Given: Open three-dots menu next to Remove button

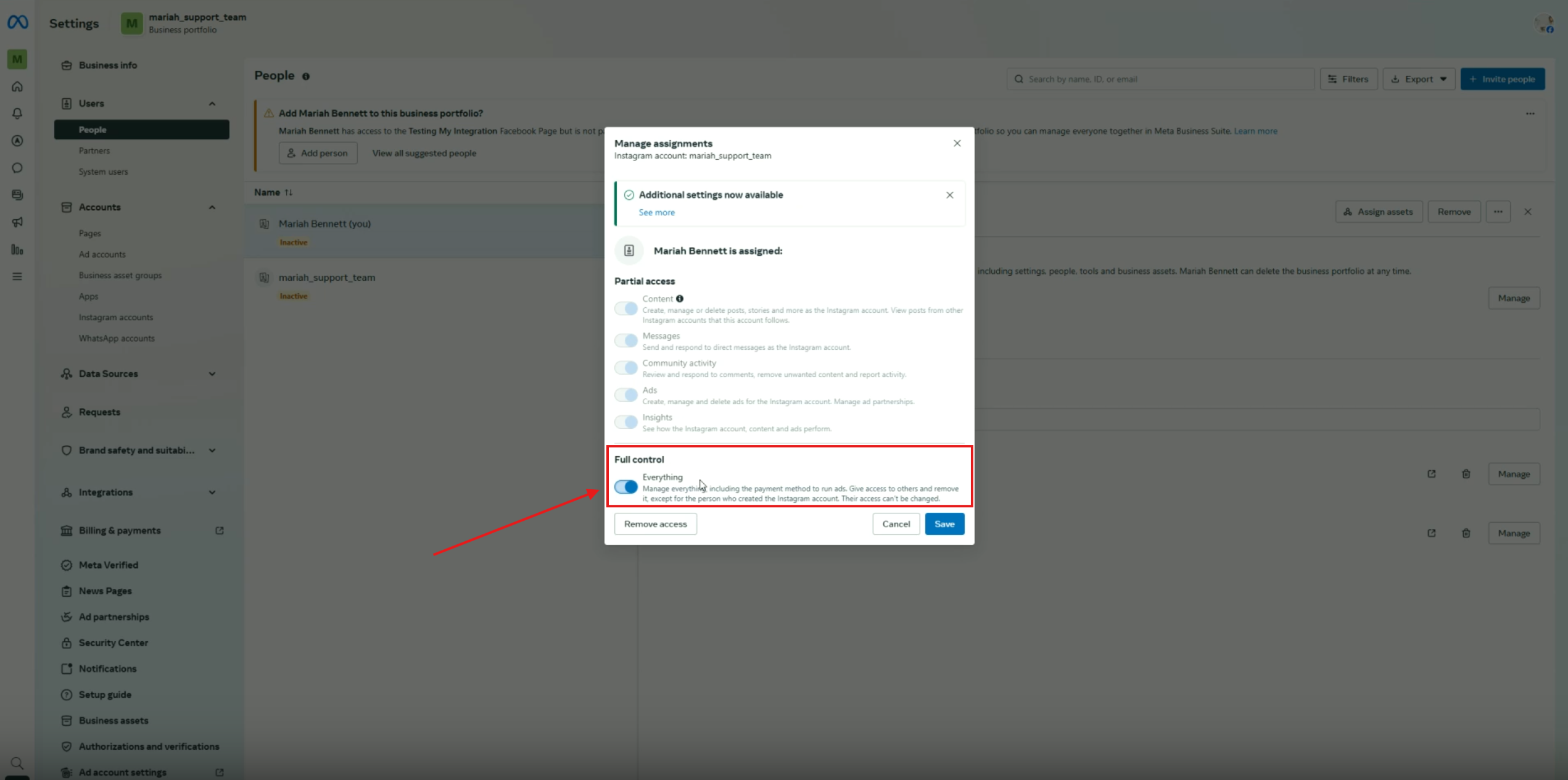Looking at the screenshot, I should point(1498,212).
